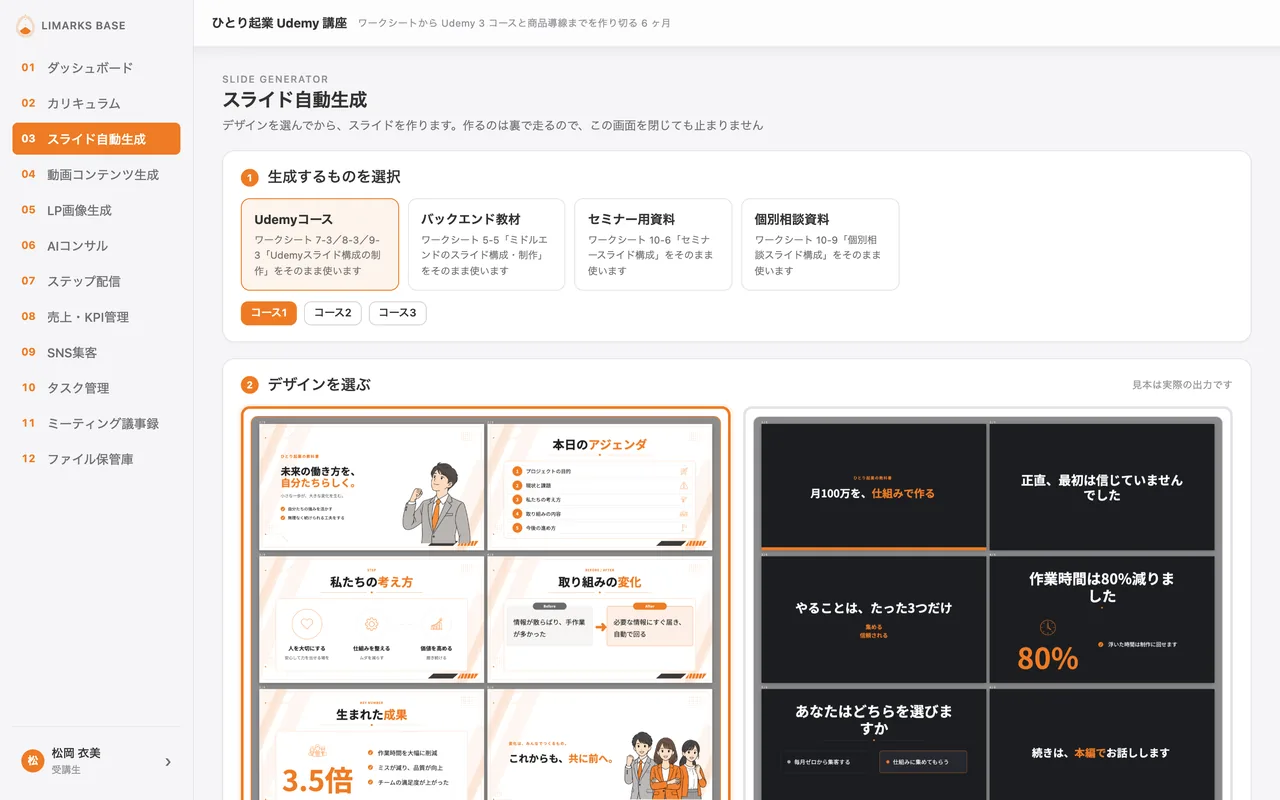
Task: Click the LIMARKS BASE logo icon
Action: 25,26
